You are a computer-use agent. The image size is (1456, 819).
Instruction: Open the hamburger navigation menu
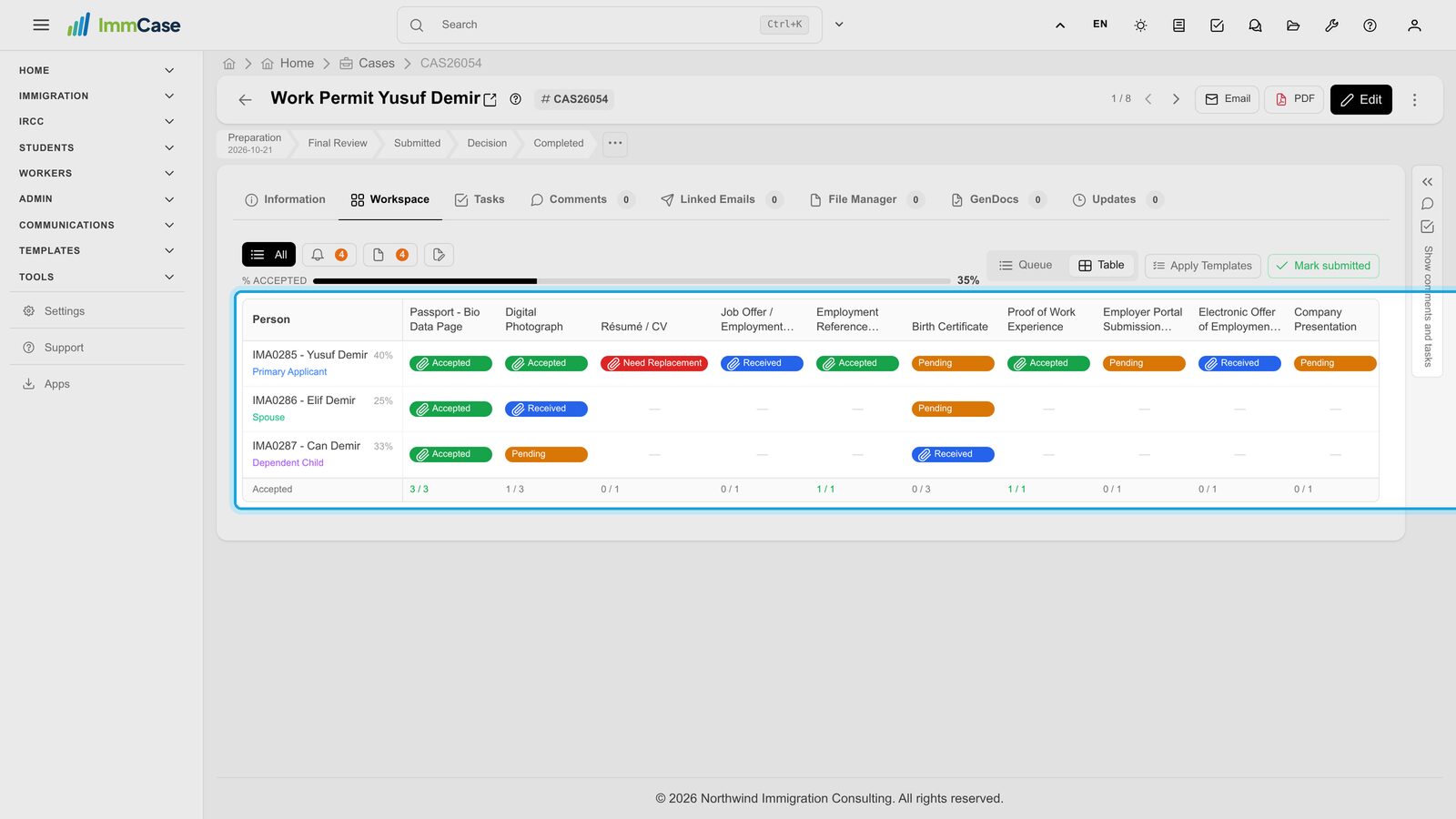click(41, 25)
